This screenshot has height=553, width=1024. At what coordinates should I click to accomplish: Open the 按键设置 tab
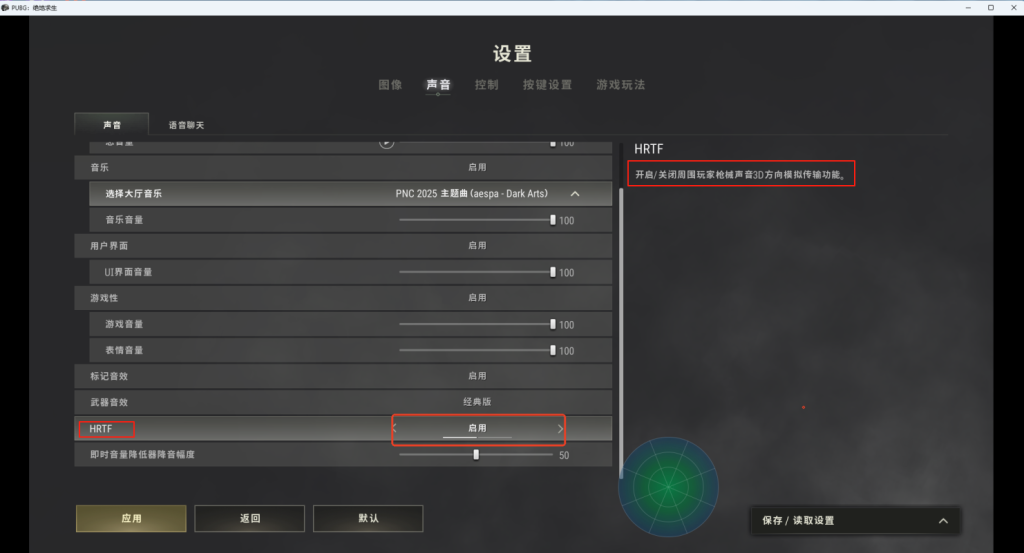547,85
